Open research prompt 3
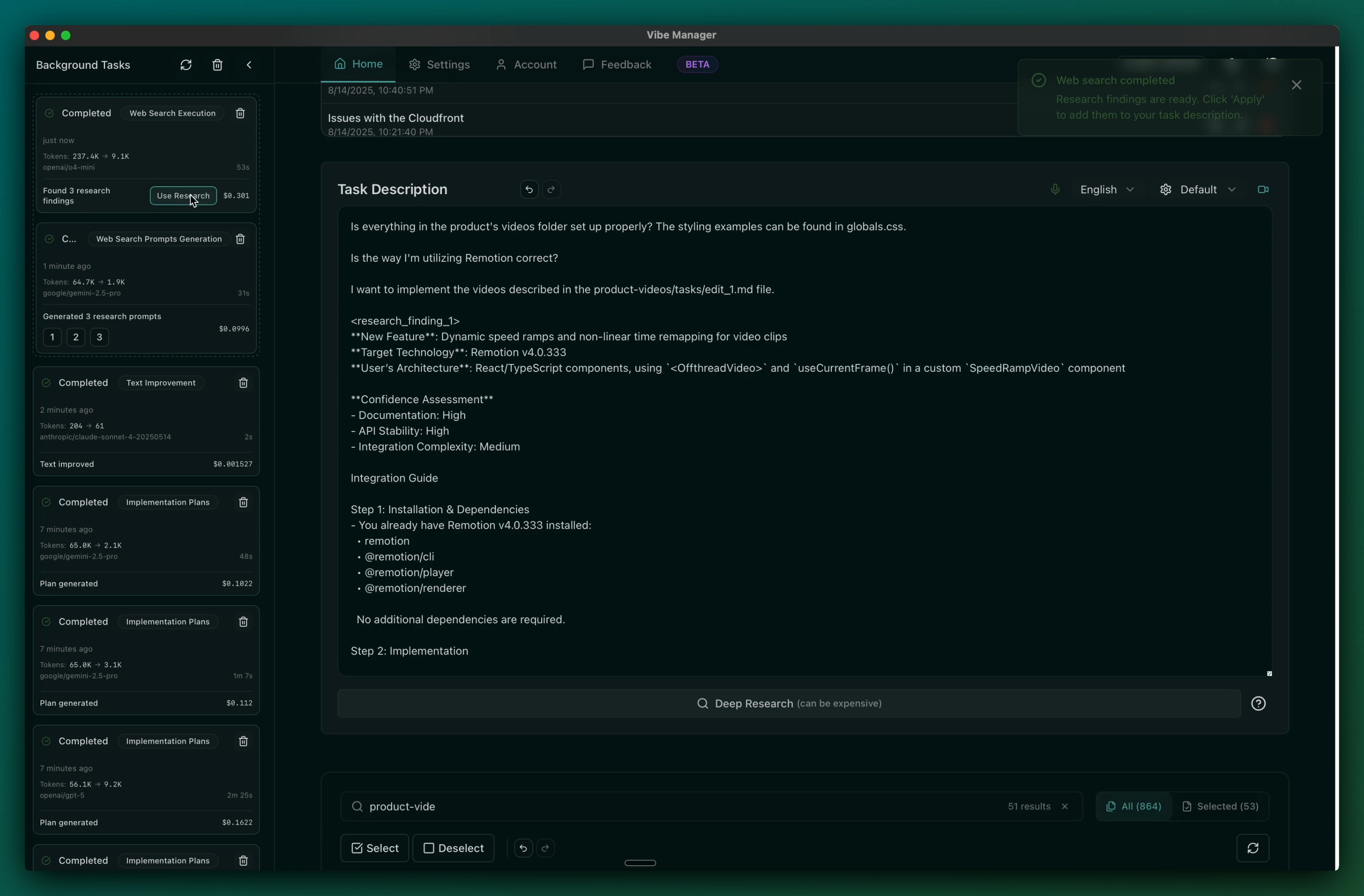 tap(99, 337)
